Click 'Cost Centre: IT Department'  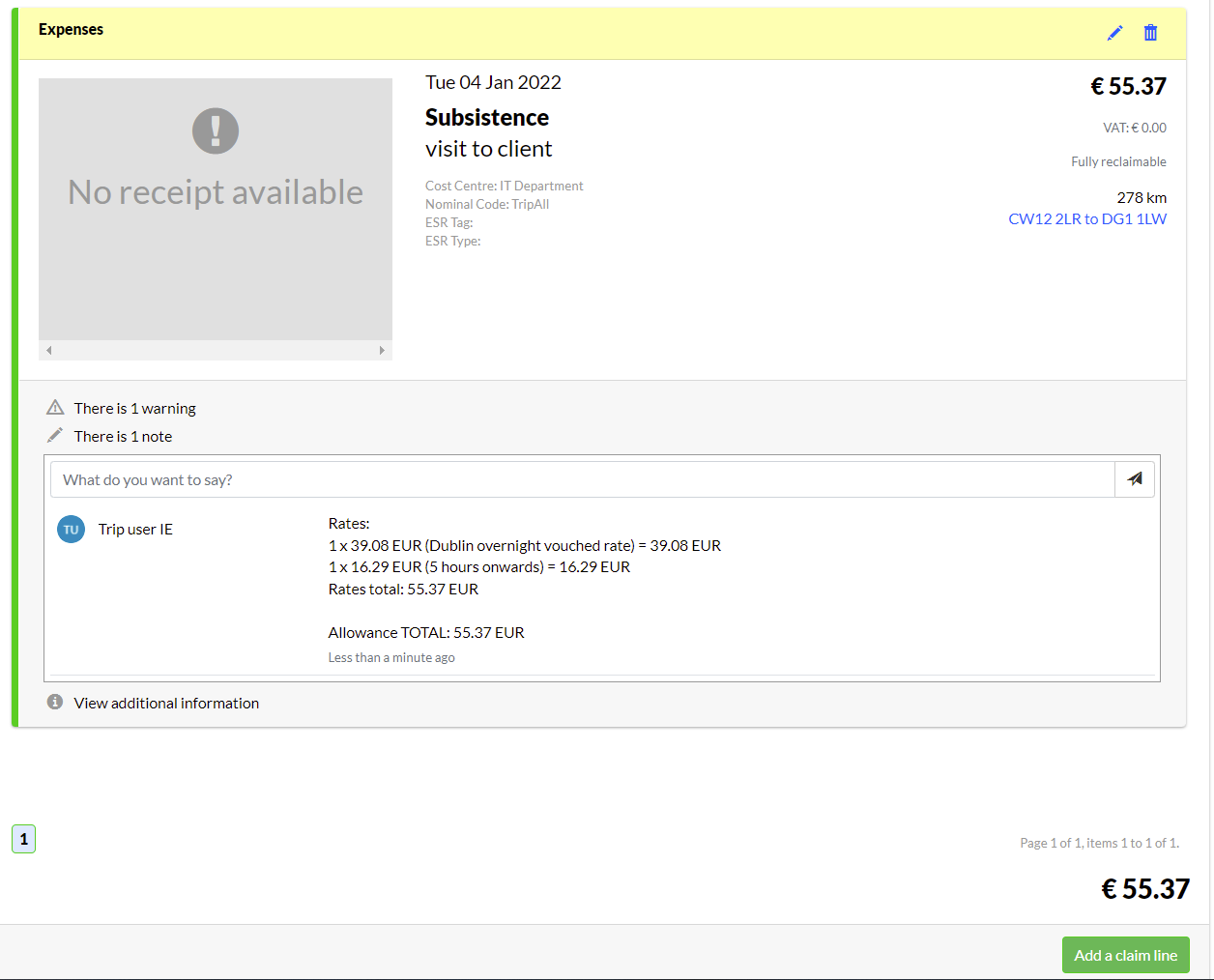[505, 186]
